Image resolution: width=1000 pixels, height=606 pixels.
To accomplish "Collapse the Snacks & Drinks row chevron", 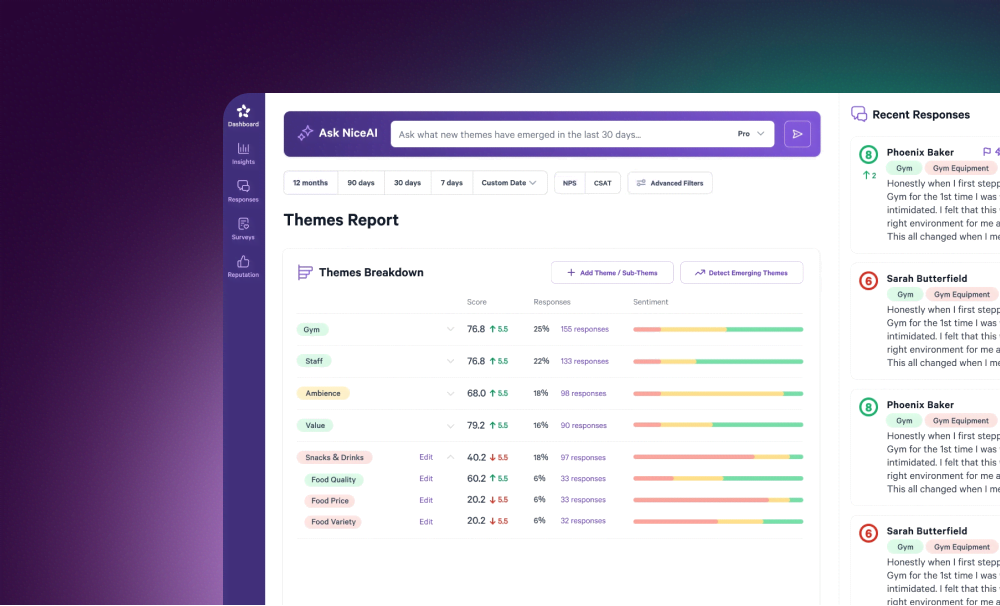I will [450, 457].
